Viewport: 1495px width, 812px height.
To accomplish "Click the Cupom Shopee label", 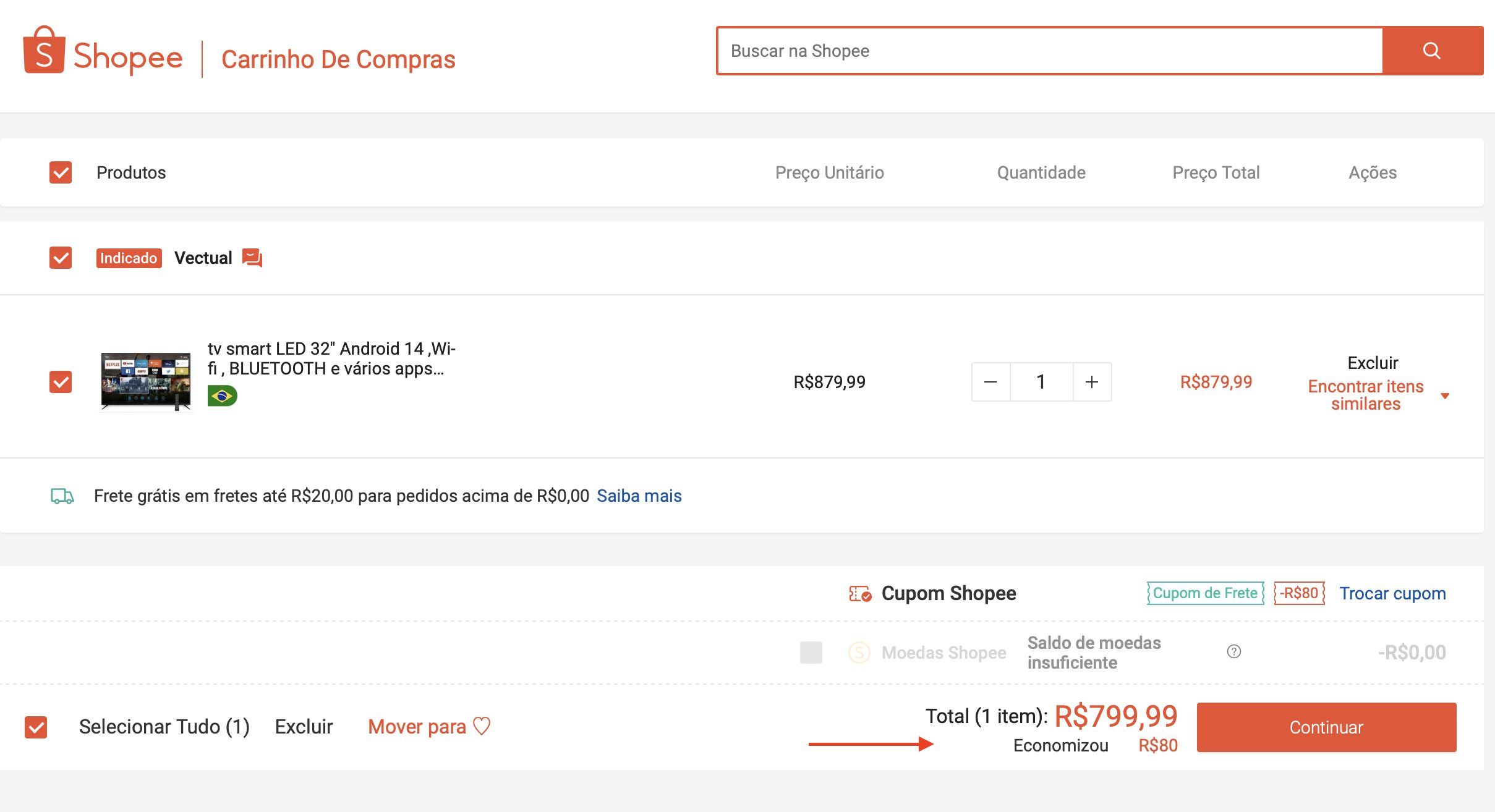I will pos(948,593).
